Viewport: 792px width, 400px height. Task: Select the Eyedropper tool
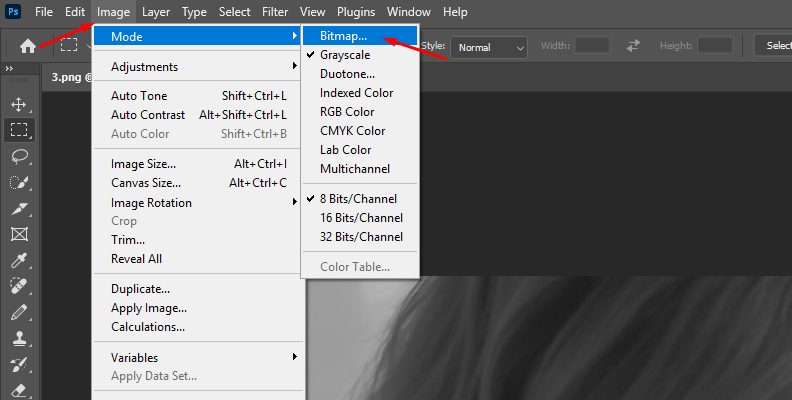click(19, 261)
